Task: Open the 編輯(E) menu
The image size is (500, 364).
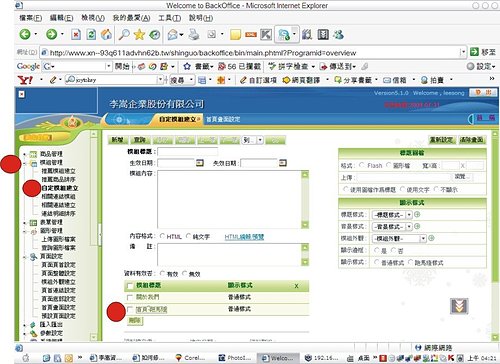Action: [x=61, y=18]
